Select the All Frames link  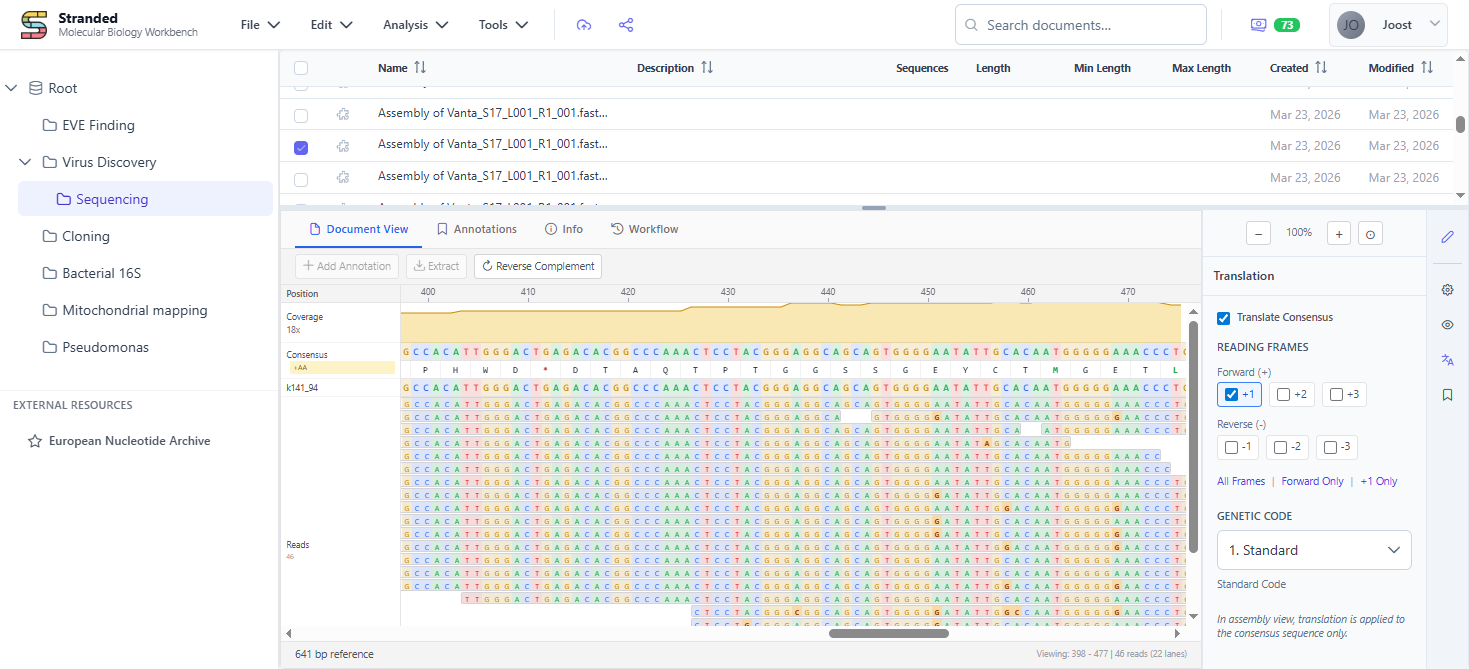[x=1241, y=481]
